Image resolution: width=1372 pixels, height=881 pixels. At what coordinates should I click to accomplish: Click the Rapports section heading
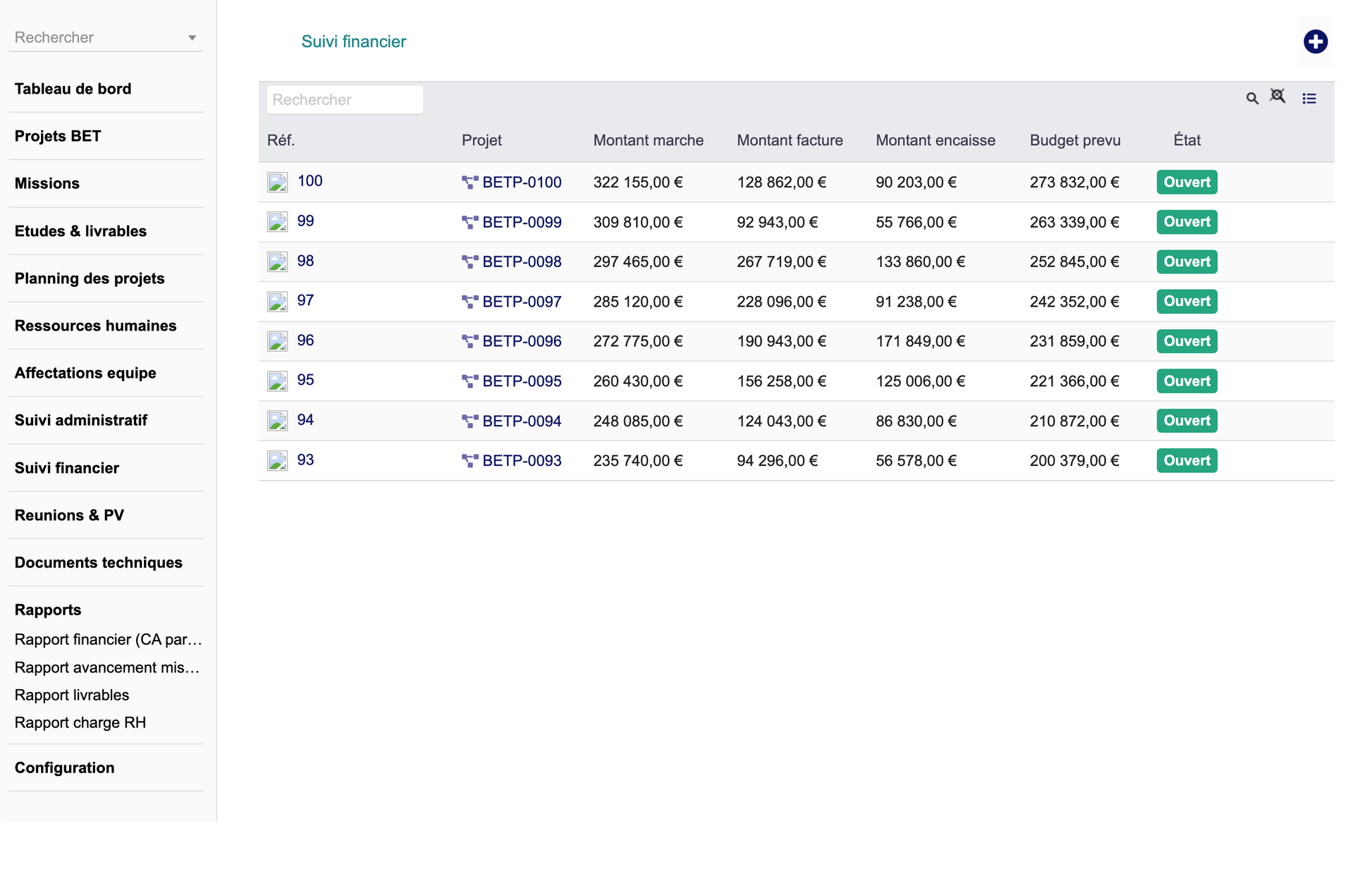click(x=47, y=610)
